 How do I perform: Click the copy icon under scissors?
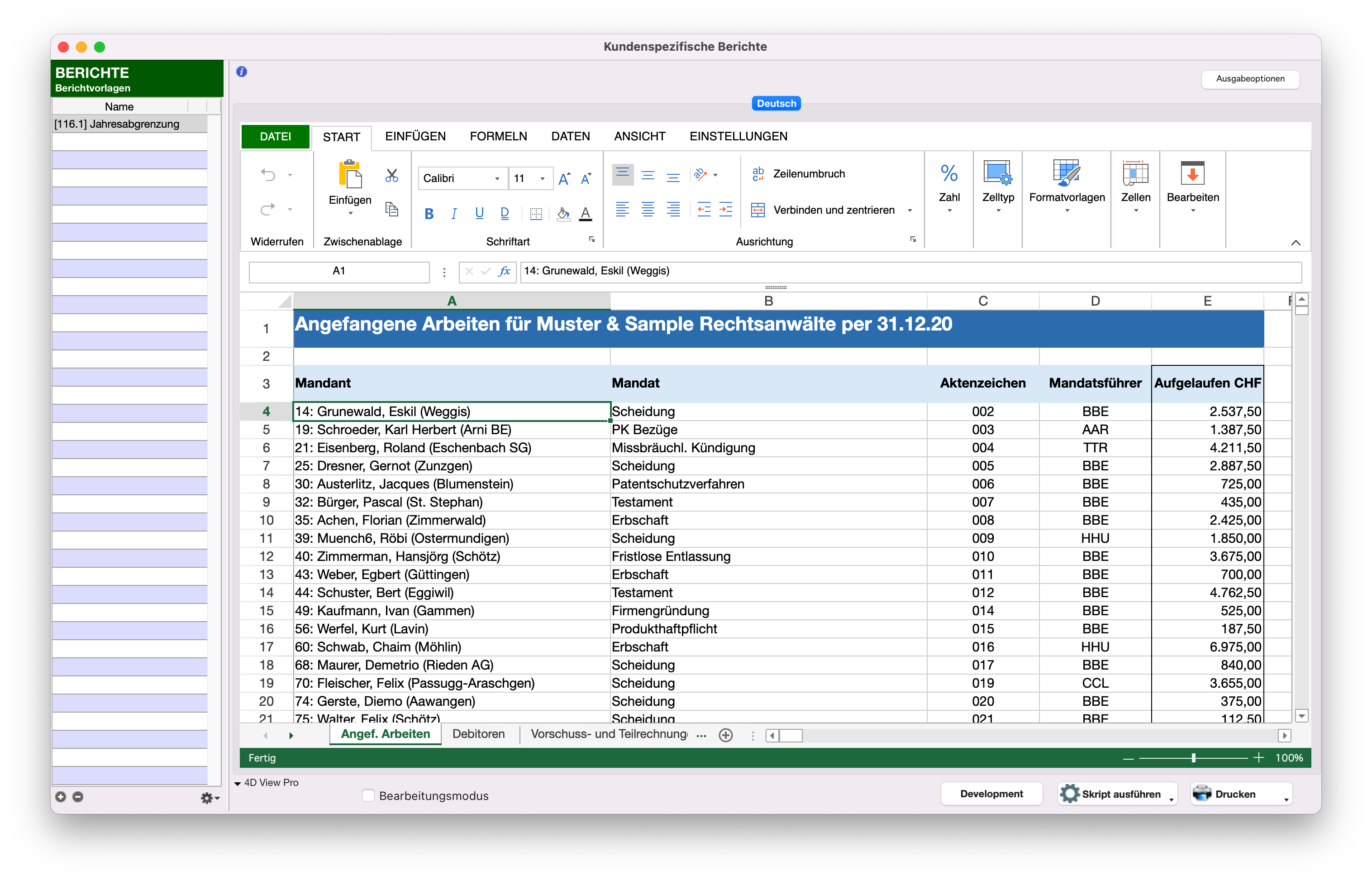click(x=391, y=209)
